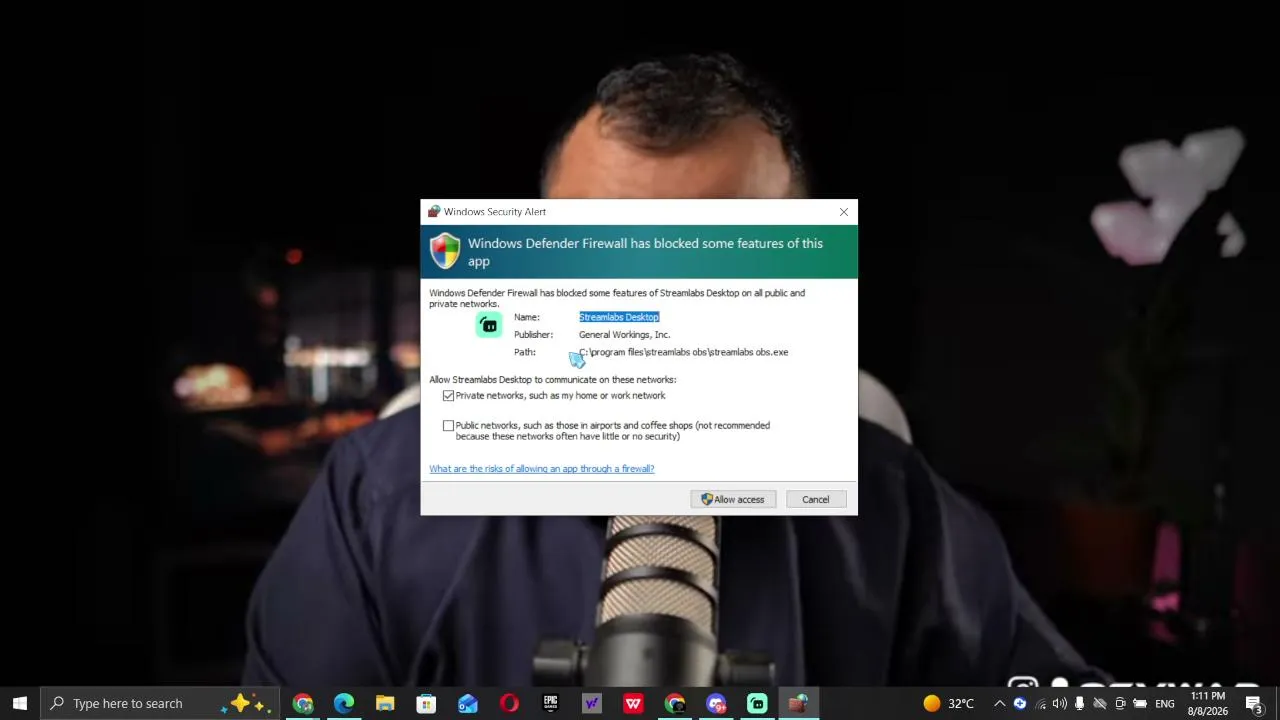Screen dimensions: 1280x720
Task: Open Discord from the taskbar
Action: point(716,703)
